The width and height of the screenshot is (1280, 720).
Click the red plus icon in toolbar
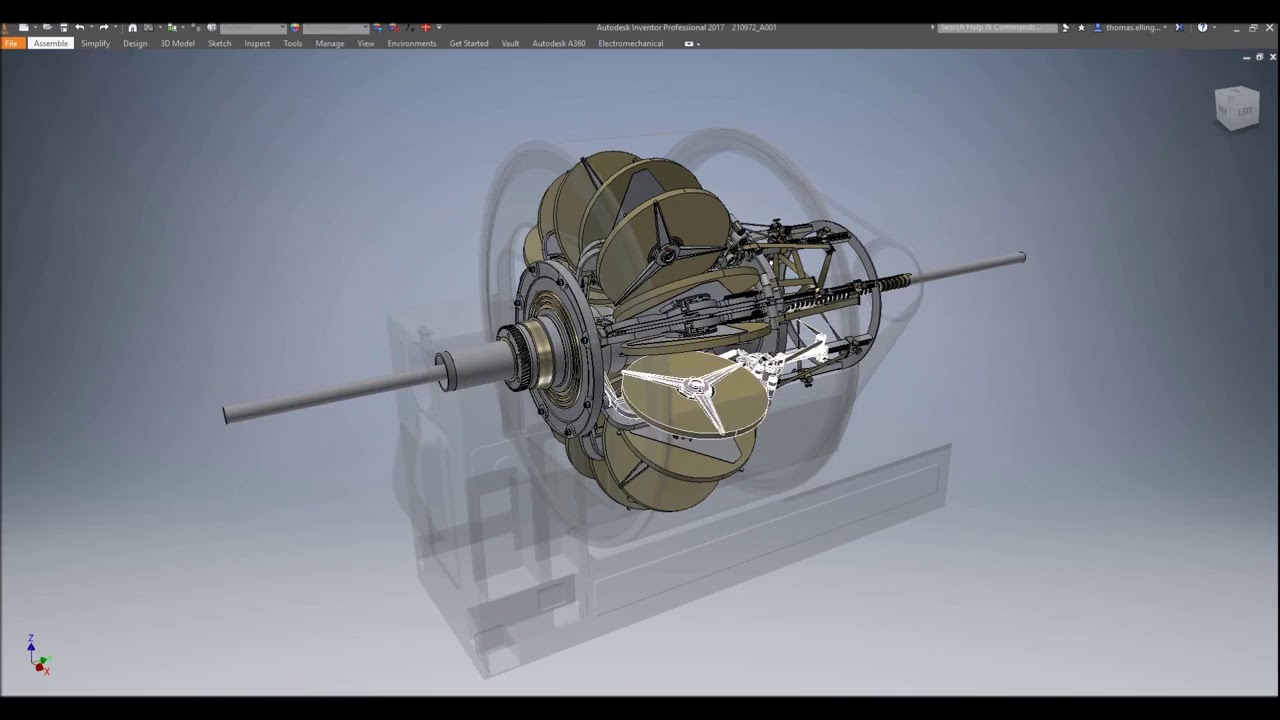point(426,27)
